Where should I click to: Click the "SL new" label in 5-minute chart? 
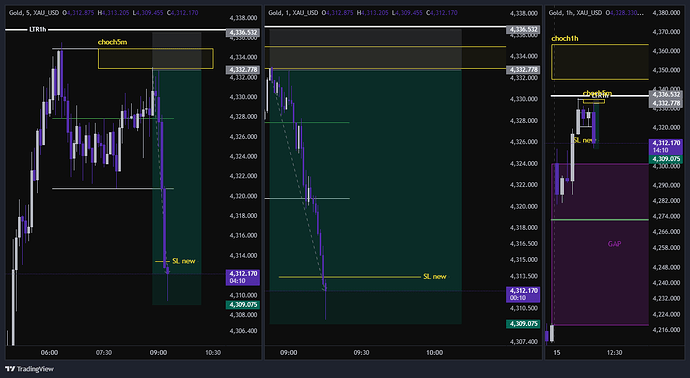184,261
